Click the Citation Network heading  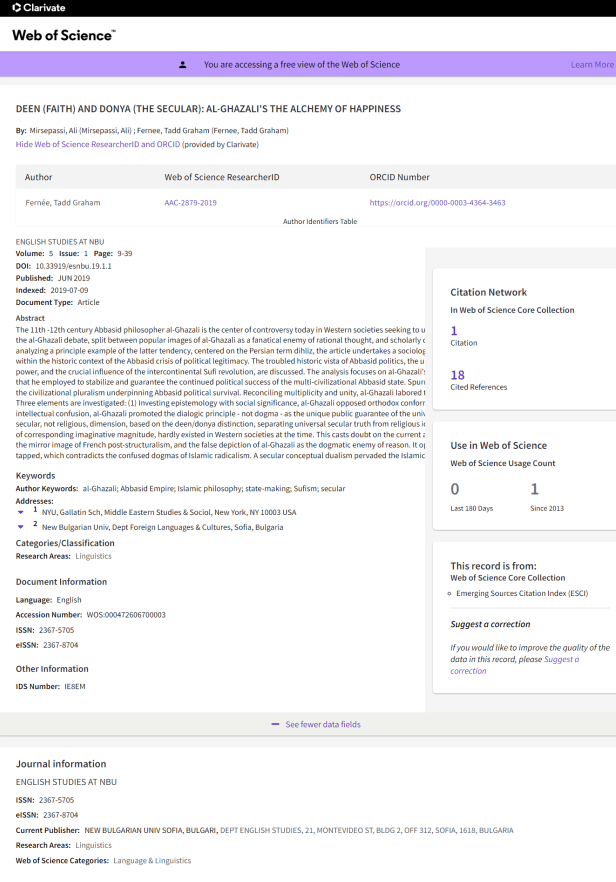(x=488, y=292)
